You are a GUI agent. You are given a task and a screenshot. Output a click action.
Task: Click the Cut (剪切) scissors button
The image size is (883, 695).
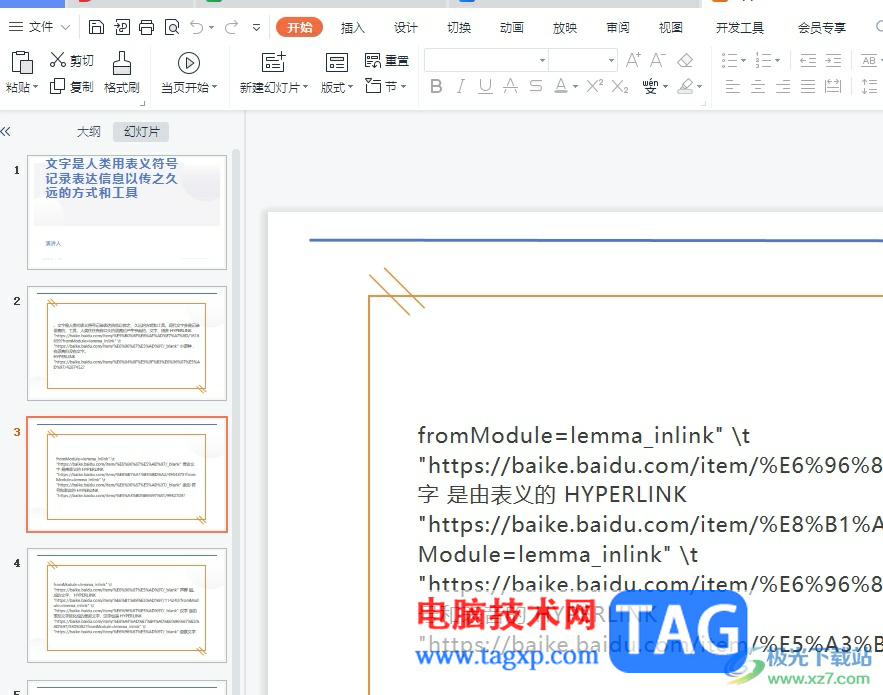coord(72,60)
